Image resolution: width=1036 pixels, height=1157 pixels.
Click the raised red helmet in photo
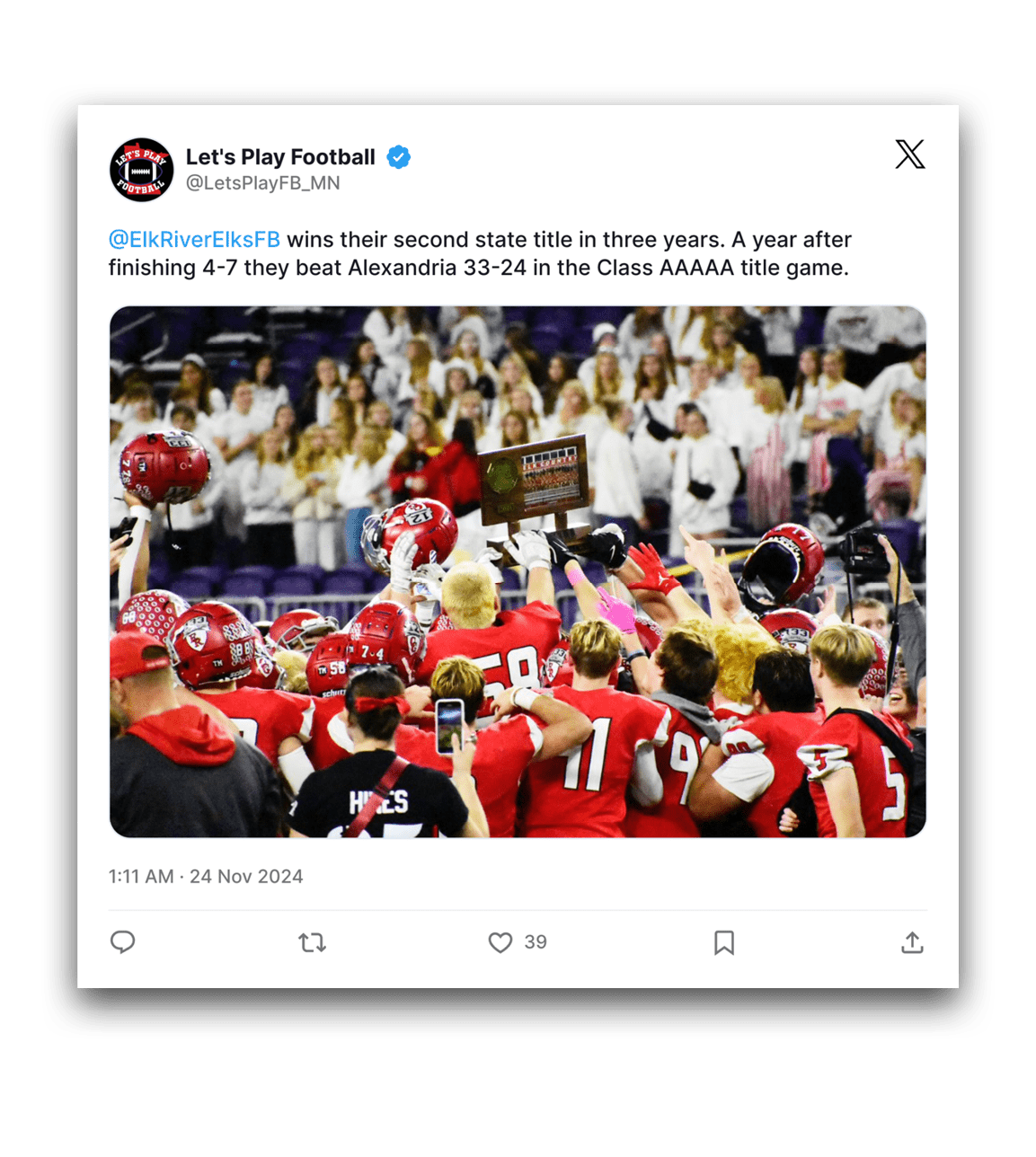pyautogui.click(x=164, y=467)
